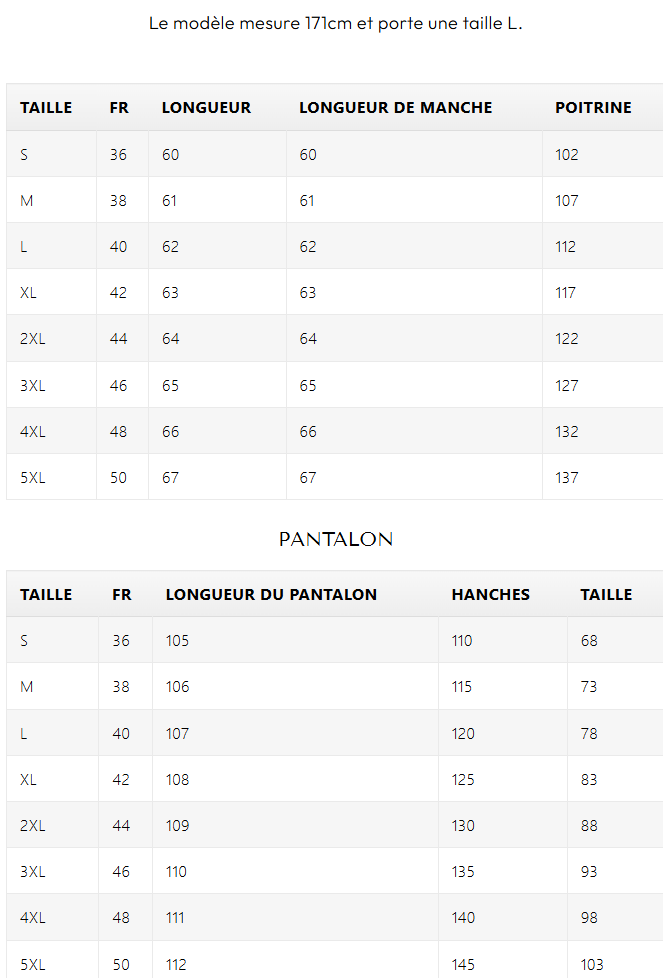Click the LONGUEUR DU PANTALON column header
Screen dimensions: 663x978
(x=271, y=595)
